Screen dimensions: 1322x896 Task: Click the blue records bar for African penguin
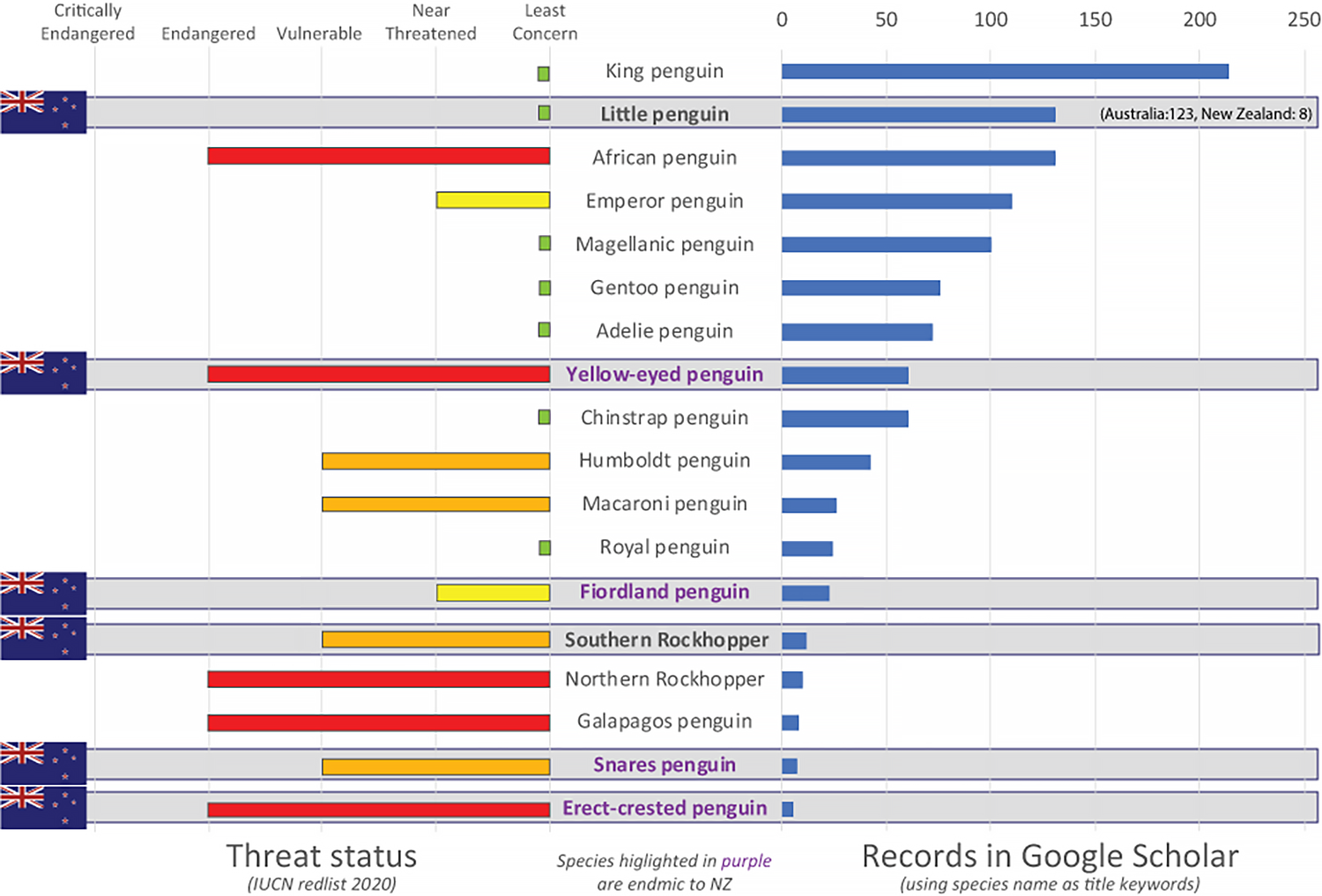(x=918, y=159)
